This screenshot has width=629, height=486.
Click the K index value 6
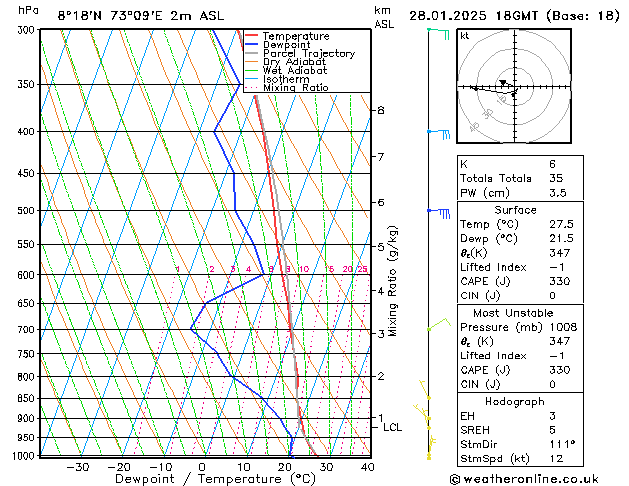click(552, 164)
